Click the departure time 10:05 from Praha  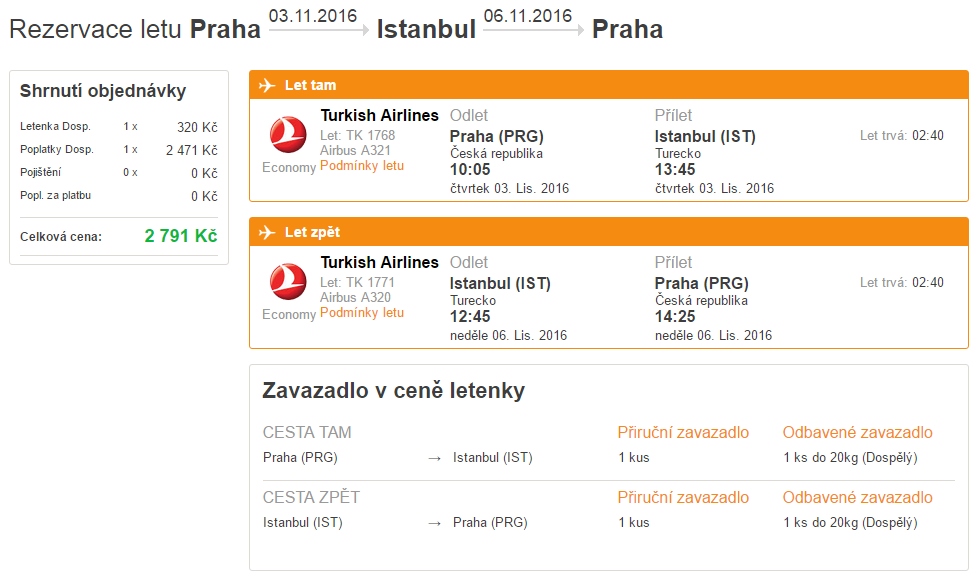(x=470, y=170)
